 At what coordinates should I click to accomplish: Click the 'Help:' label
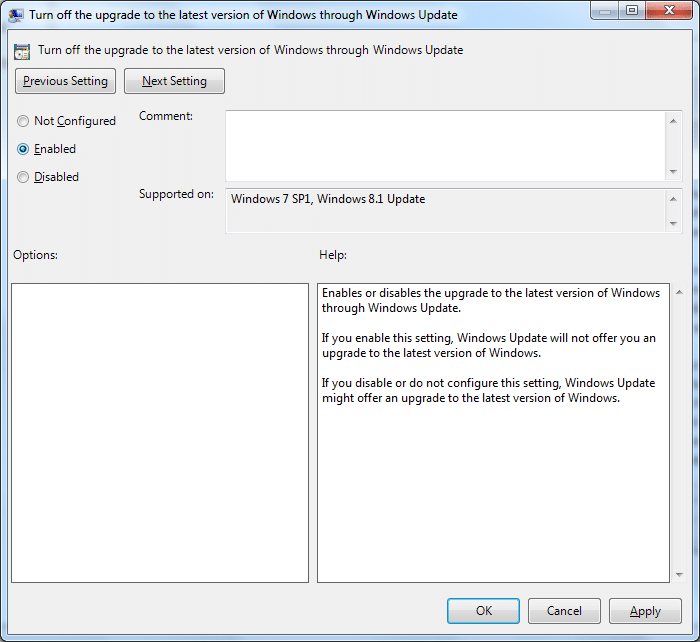coord(333,255)
